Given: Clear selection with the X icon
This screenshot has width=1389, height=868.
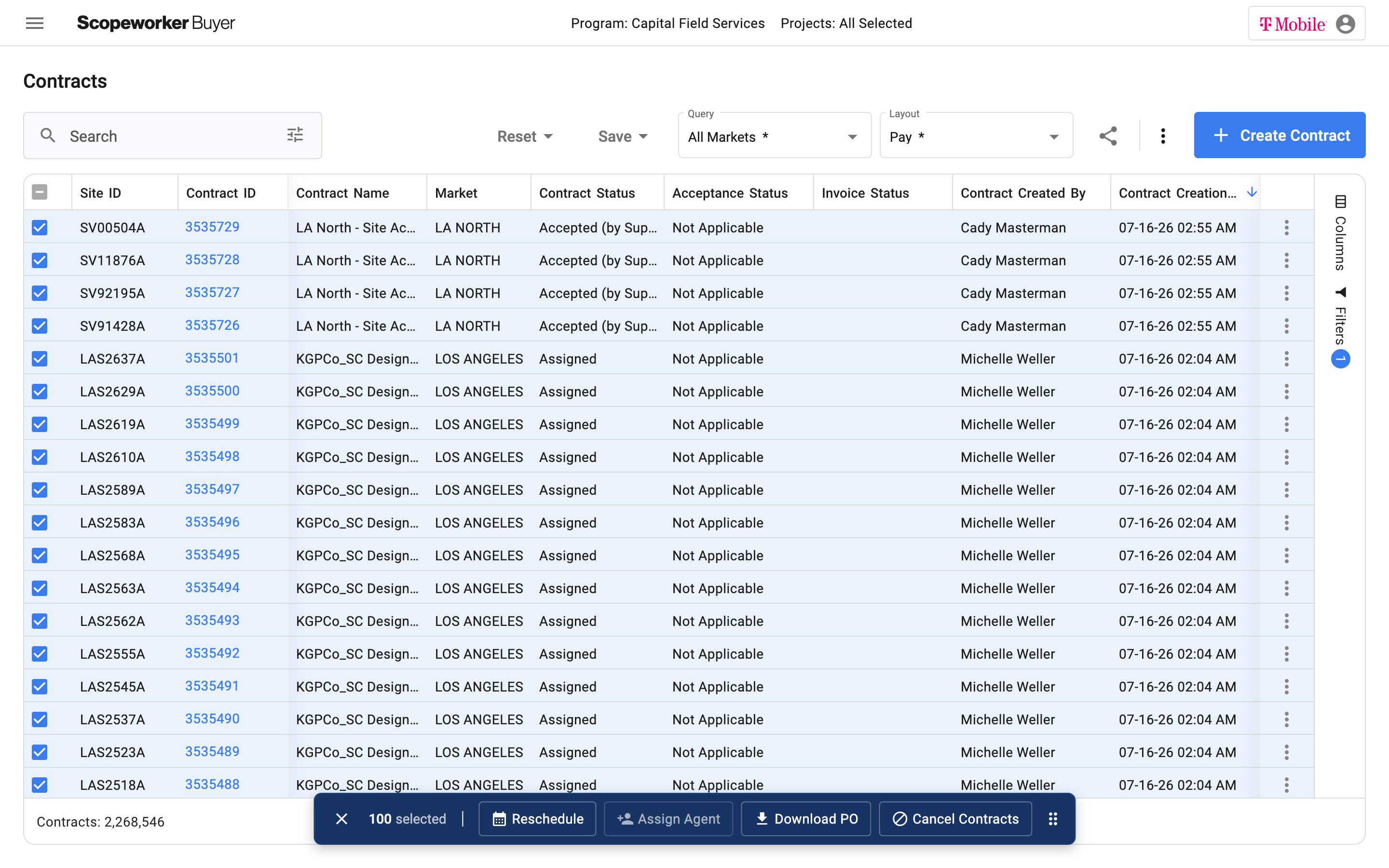Looking at the screenshot, I should coord(341,819).
